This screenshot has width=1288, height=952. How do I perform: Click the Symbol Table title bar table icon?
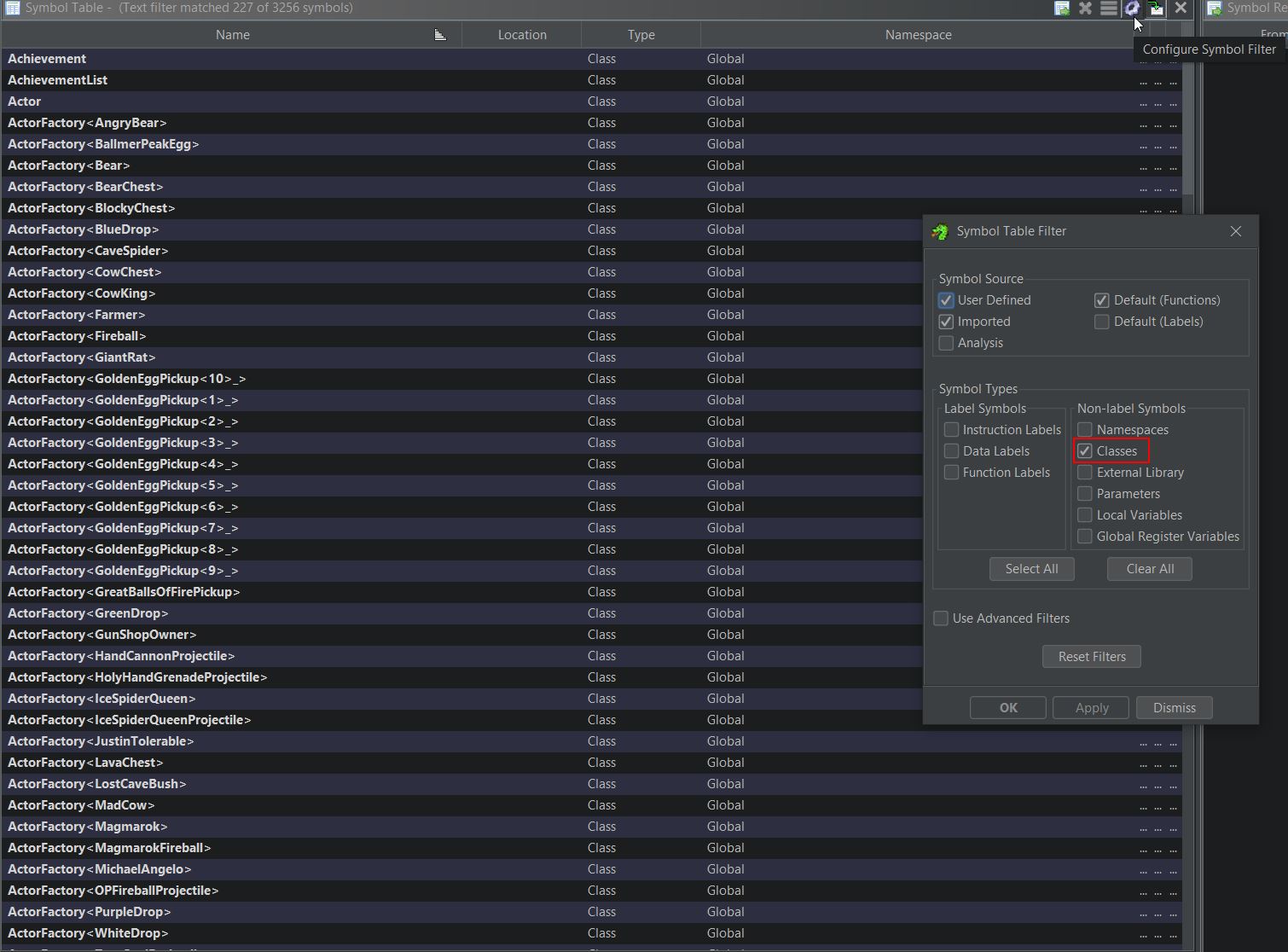pyautogui.click(x=13, y=8)
